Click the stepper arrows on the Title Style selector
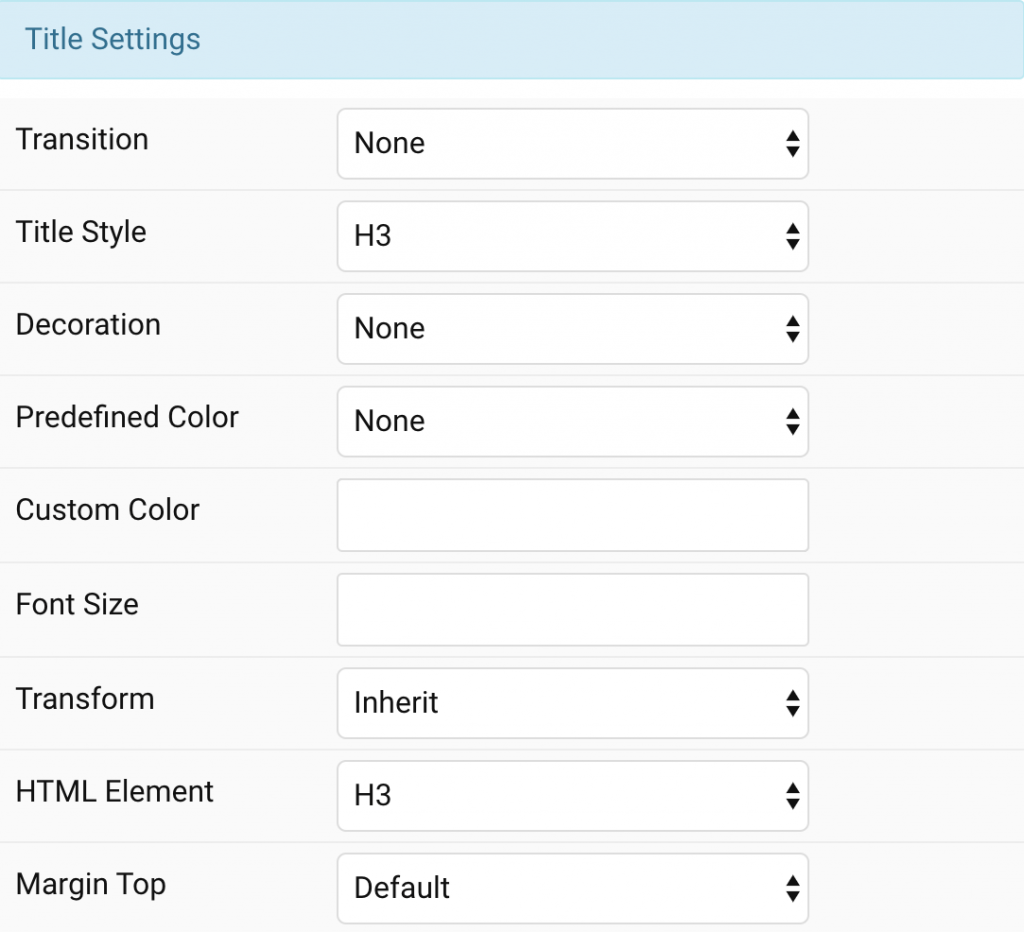This screenshot has height=932, width=1024. pyautogui.click(x=793, y=236)
